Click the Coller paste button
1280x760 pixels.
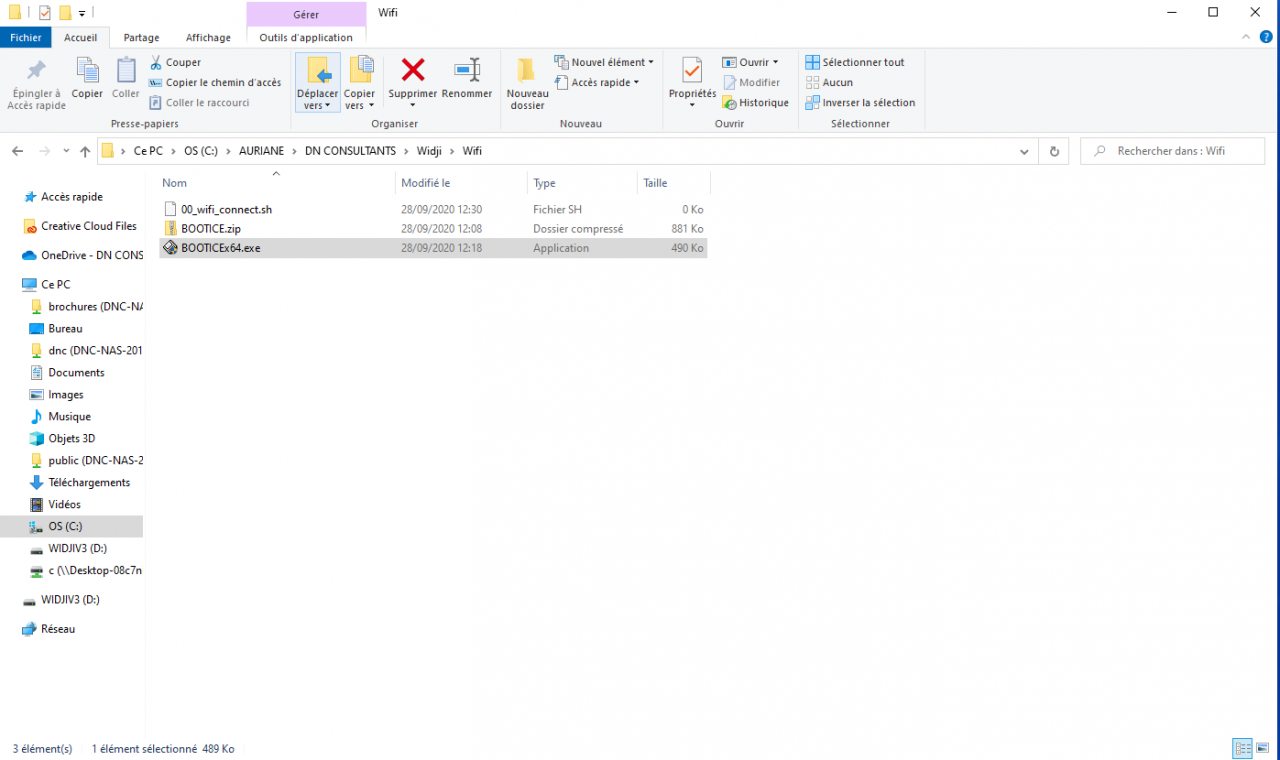[126, 79]
